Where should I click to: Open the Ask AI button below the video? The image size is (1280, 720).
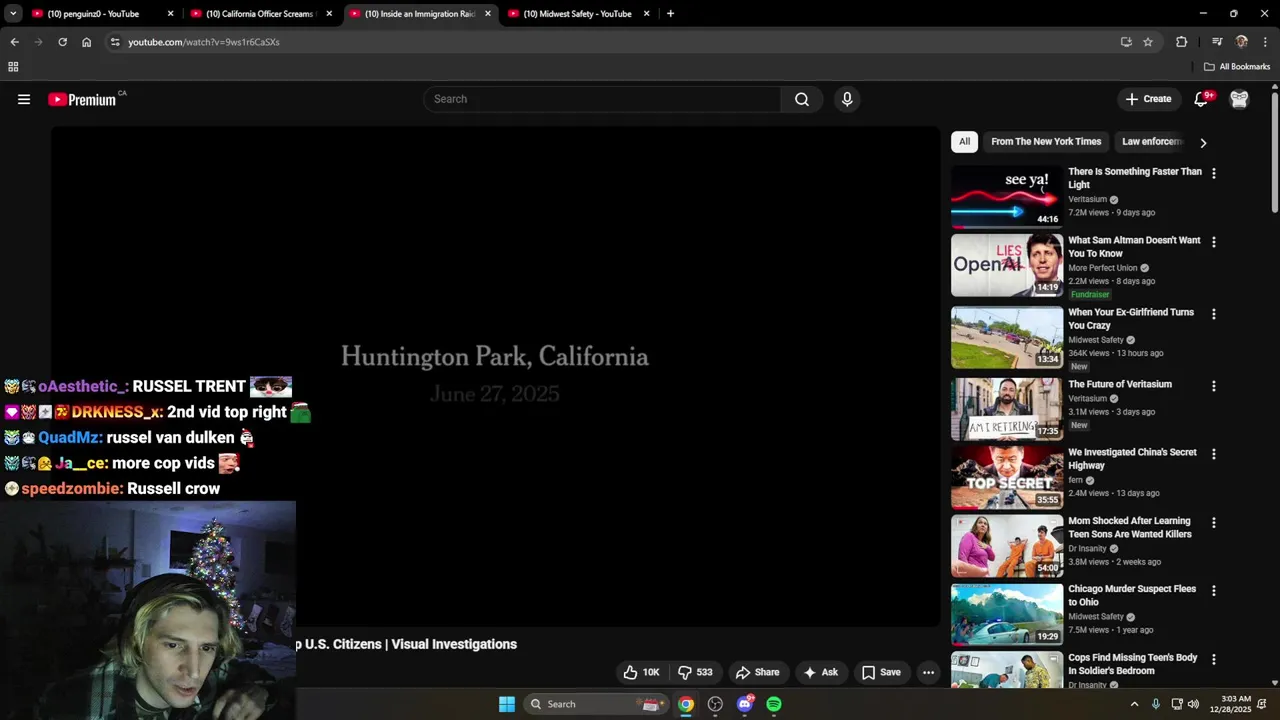pos(820,672)
